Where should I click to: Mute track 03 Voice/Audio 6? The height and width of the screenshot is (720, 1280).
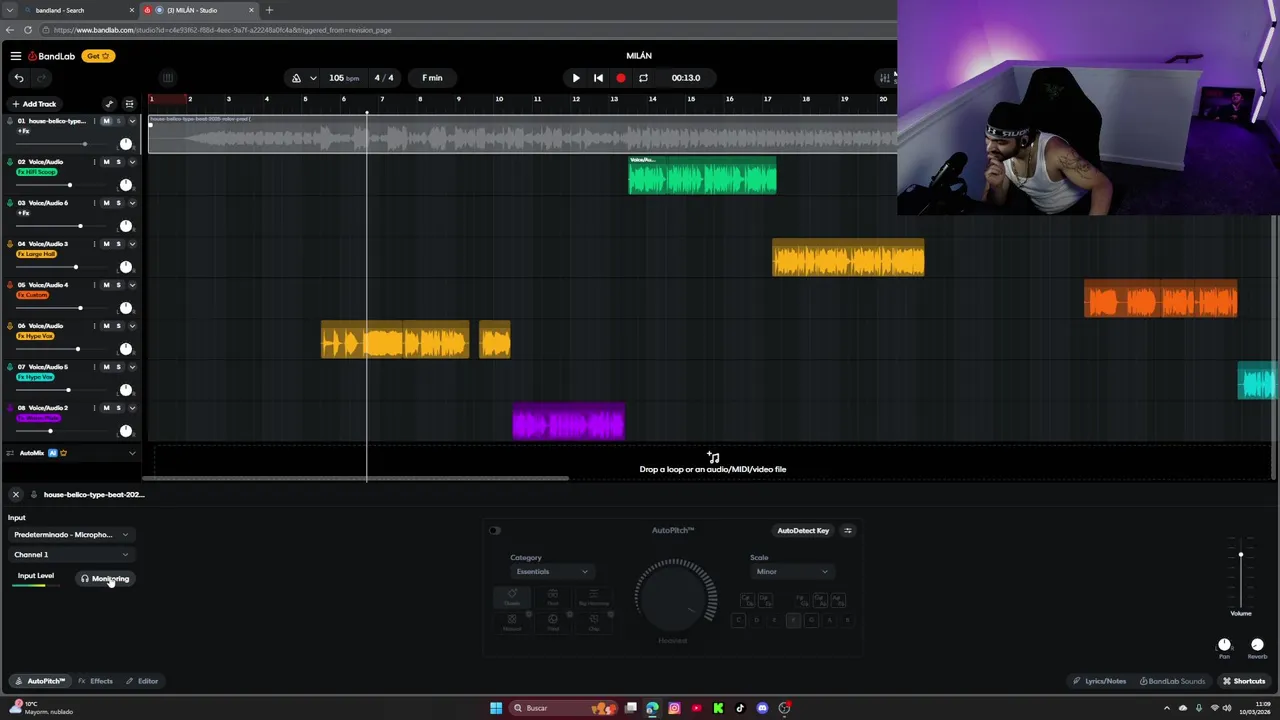pos(106,203)
